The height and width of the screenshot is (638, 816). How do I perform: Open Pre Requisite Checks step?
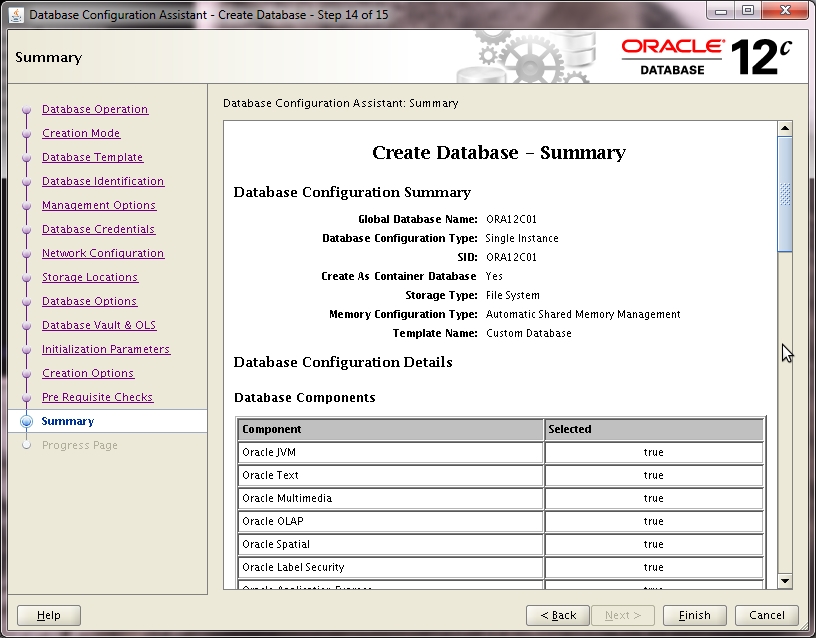(97, 397)
